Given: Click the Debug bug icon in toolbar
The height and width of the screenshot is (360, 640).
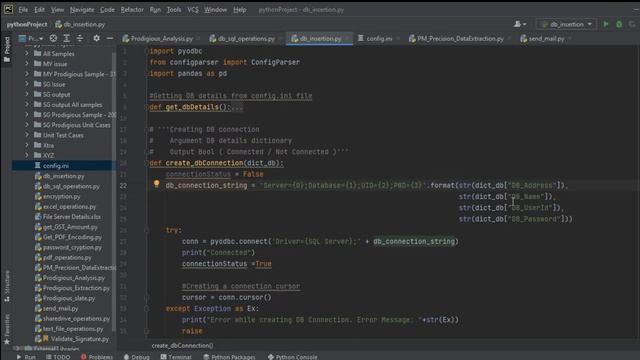Looking at the screenshot, I should (619, 24).
